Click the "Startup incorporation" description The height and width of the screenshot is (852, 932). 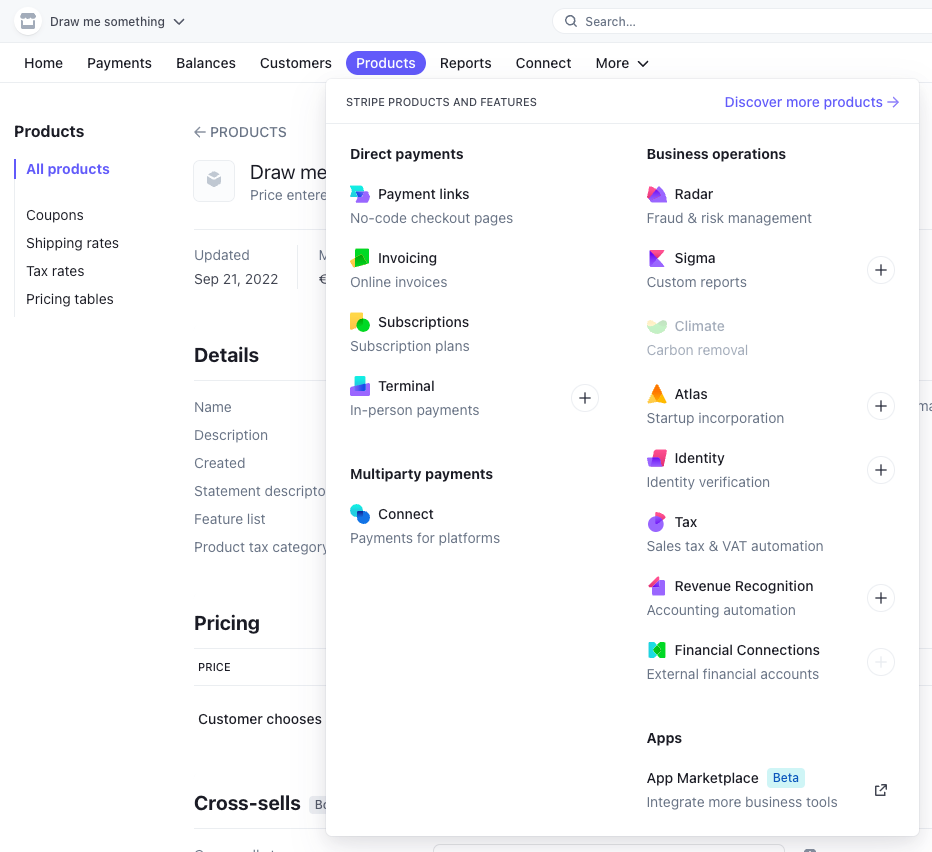(715, 418)
